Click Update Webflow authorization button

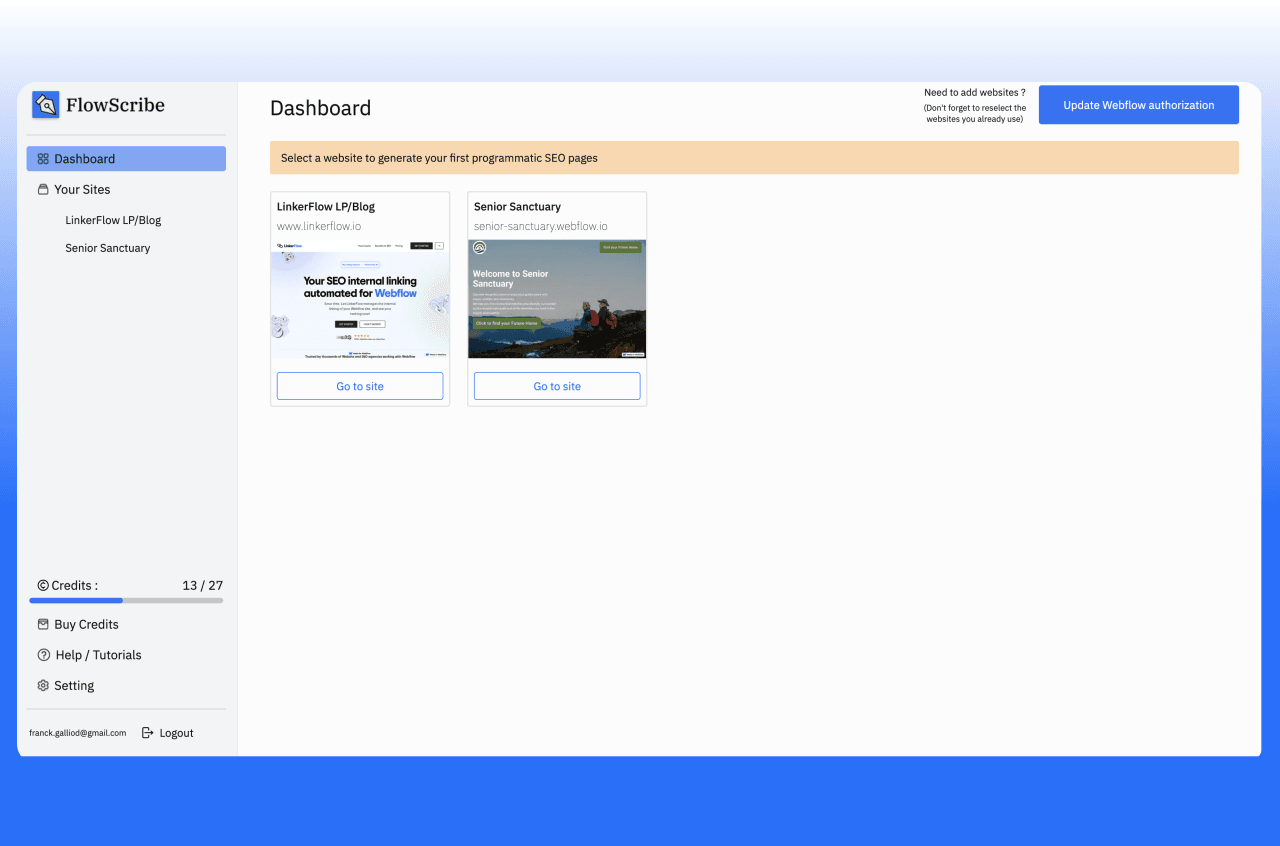pos(1139,105)
